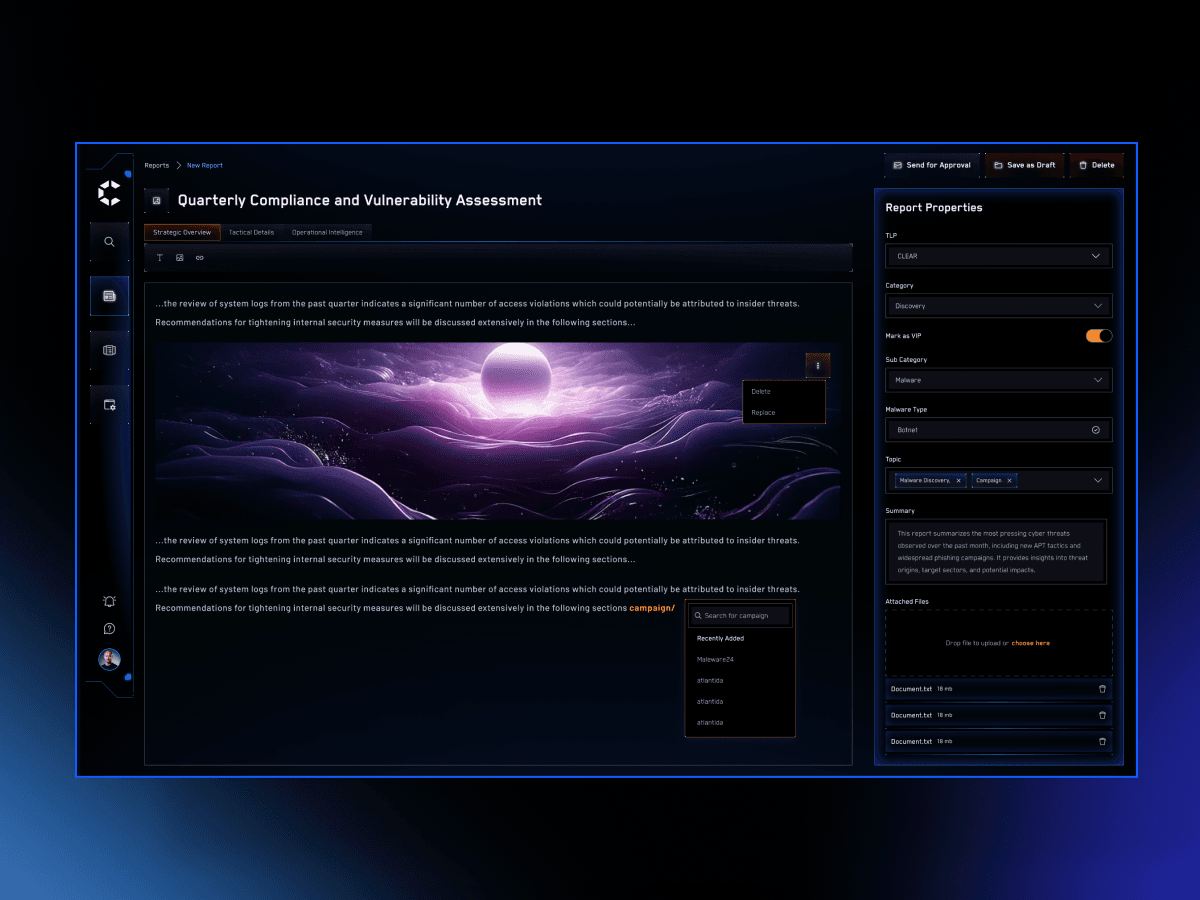Image resolution: width=1200 pixels, height=900 pixels.
Task: Click the Report Properties heading
Action: pos(934,208)
